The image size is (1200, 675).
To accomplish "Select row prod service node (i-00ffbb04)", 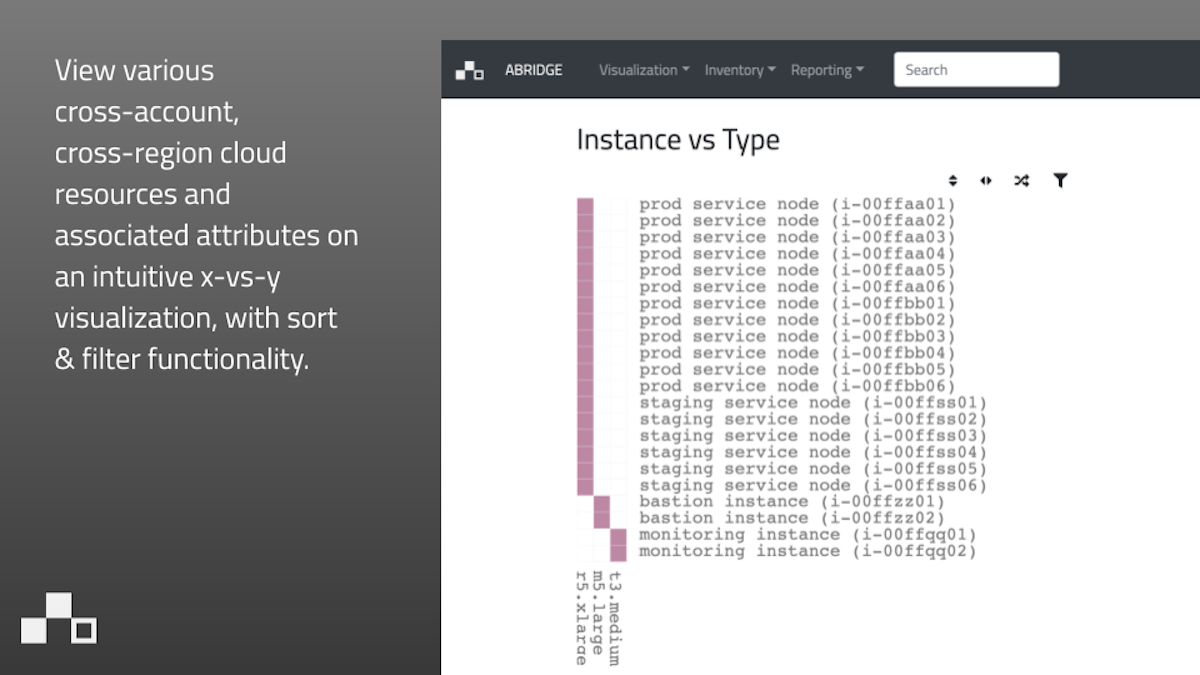I will (x=797, y=353).
